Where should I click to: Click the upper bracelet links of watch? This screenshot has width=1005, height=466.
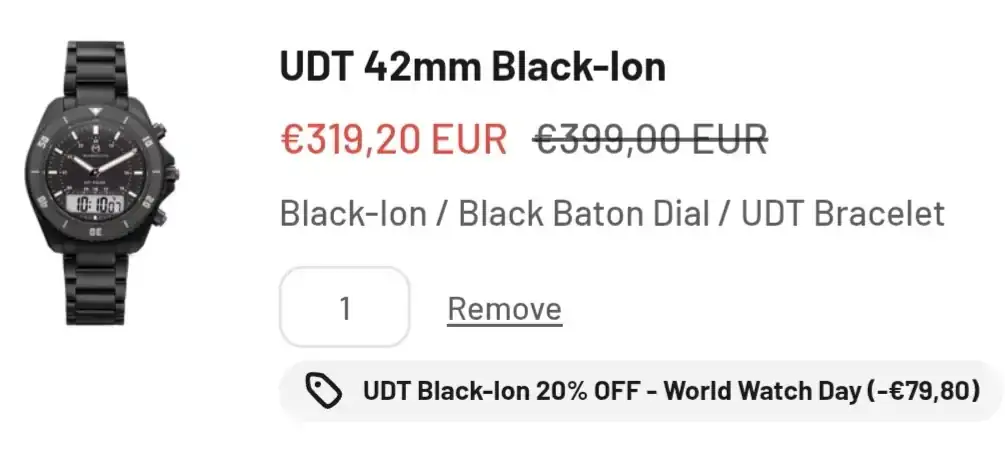click(x=96, y=72)
